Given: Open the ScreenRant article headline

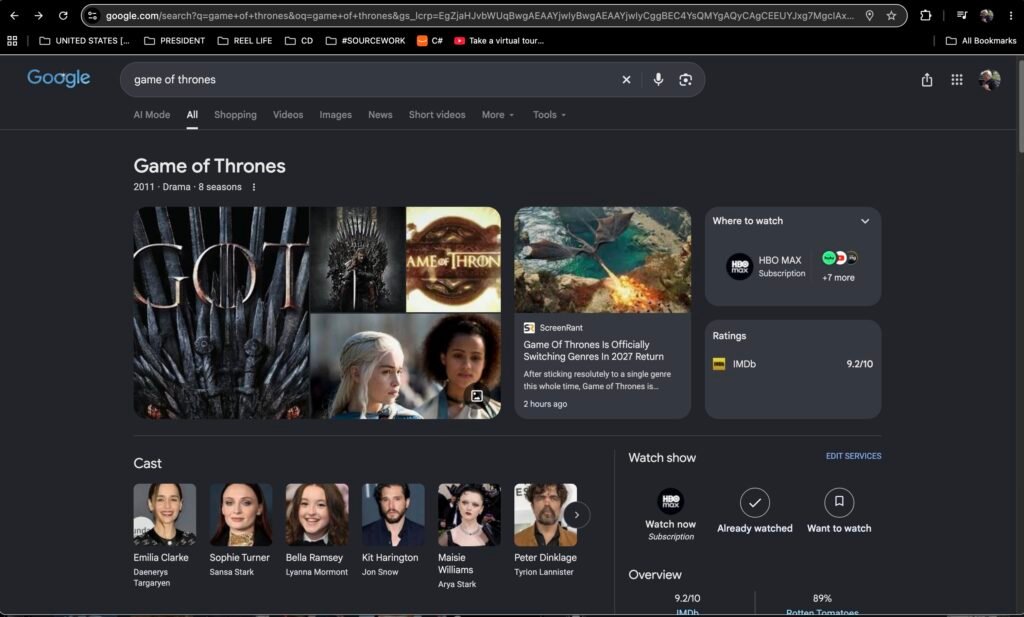Looking at the screenshot, I should click(594, 351).
